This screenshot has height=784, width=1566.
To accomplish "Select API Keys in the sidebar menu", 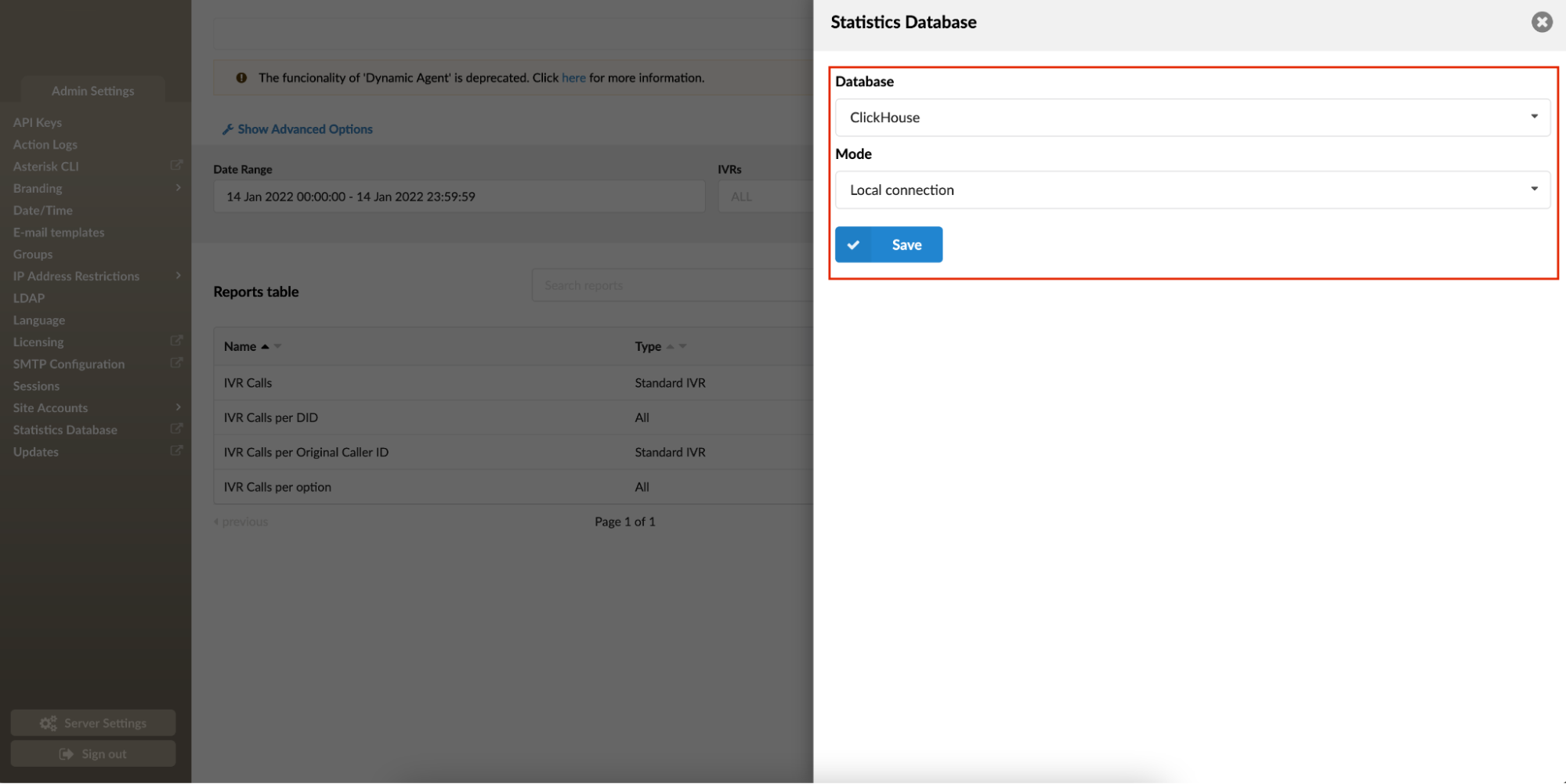I will [37, 121].
